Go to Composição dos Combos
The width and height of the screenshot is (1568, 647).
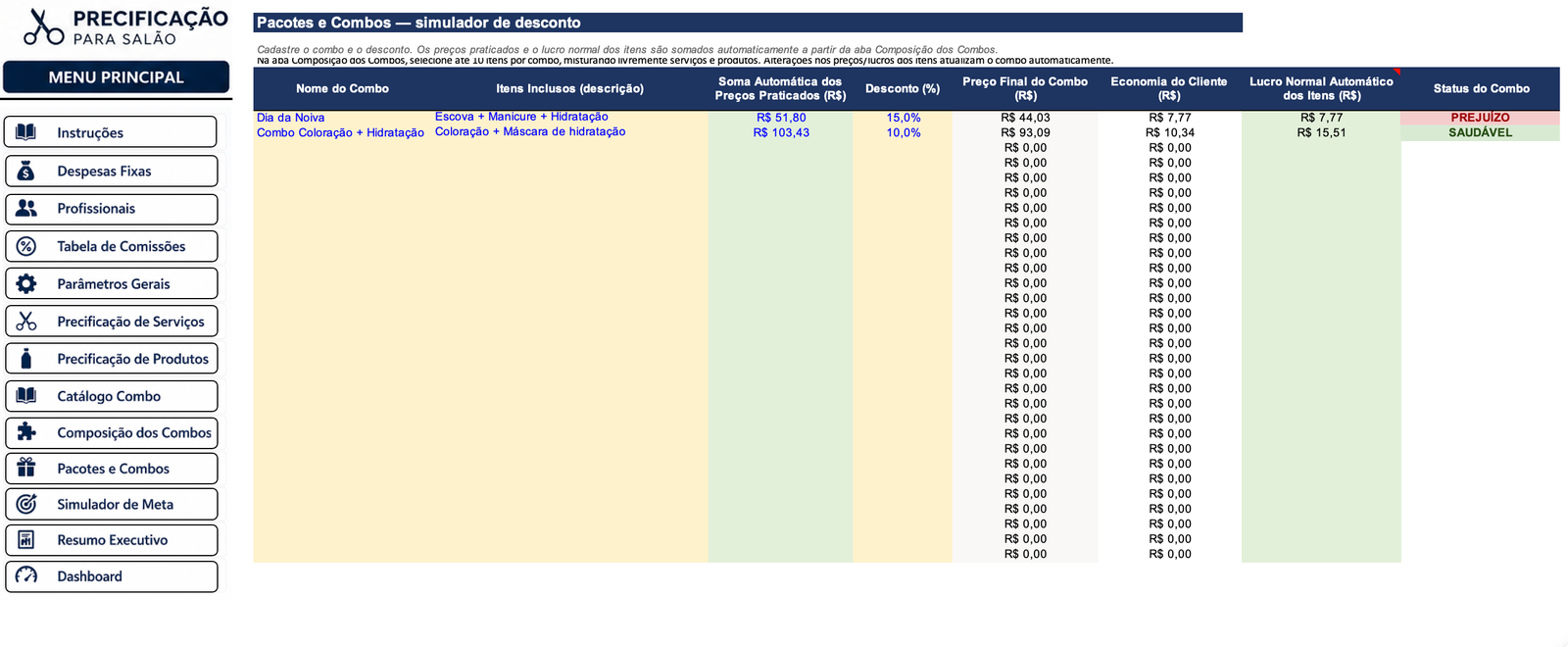(111, 432)
